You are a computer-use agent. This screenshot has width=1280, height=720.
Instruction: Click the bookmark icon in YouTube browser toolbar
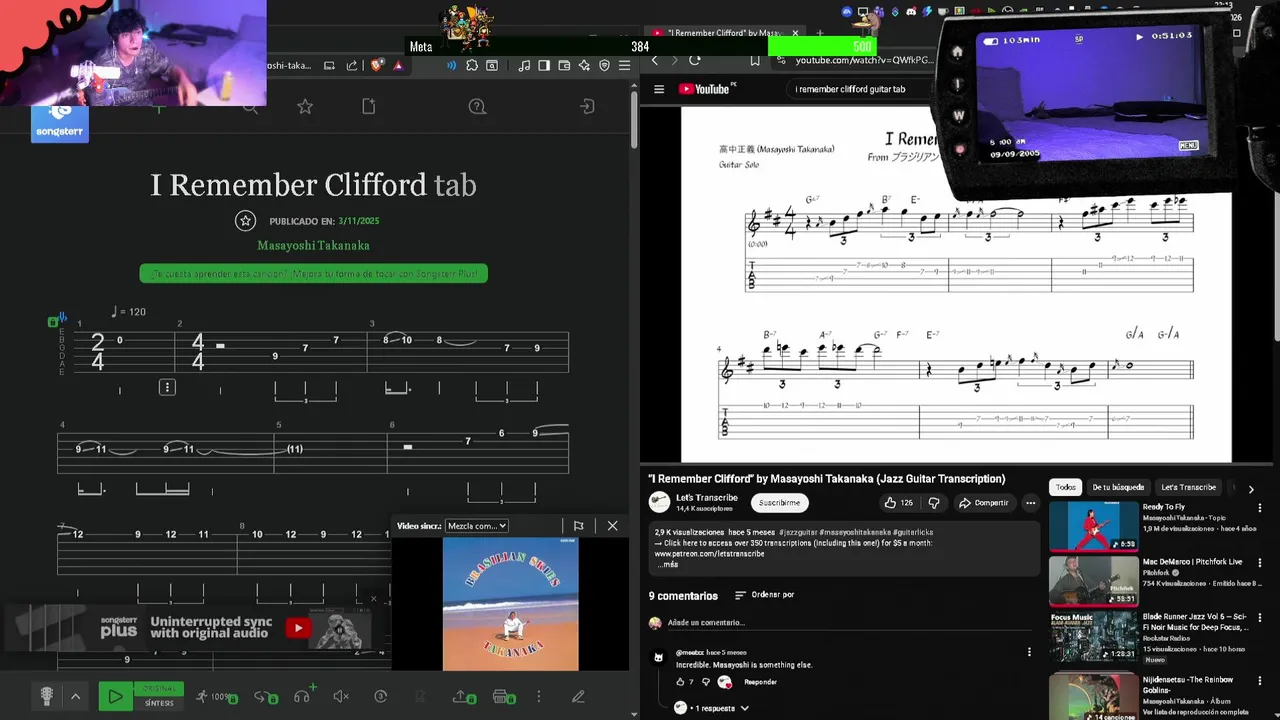click(755, 60)
